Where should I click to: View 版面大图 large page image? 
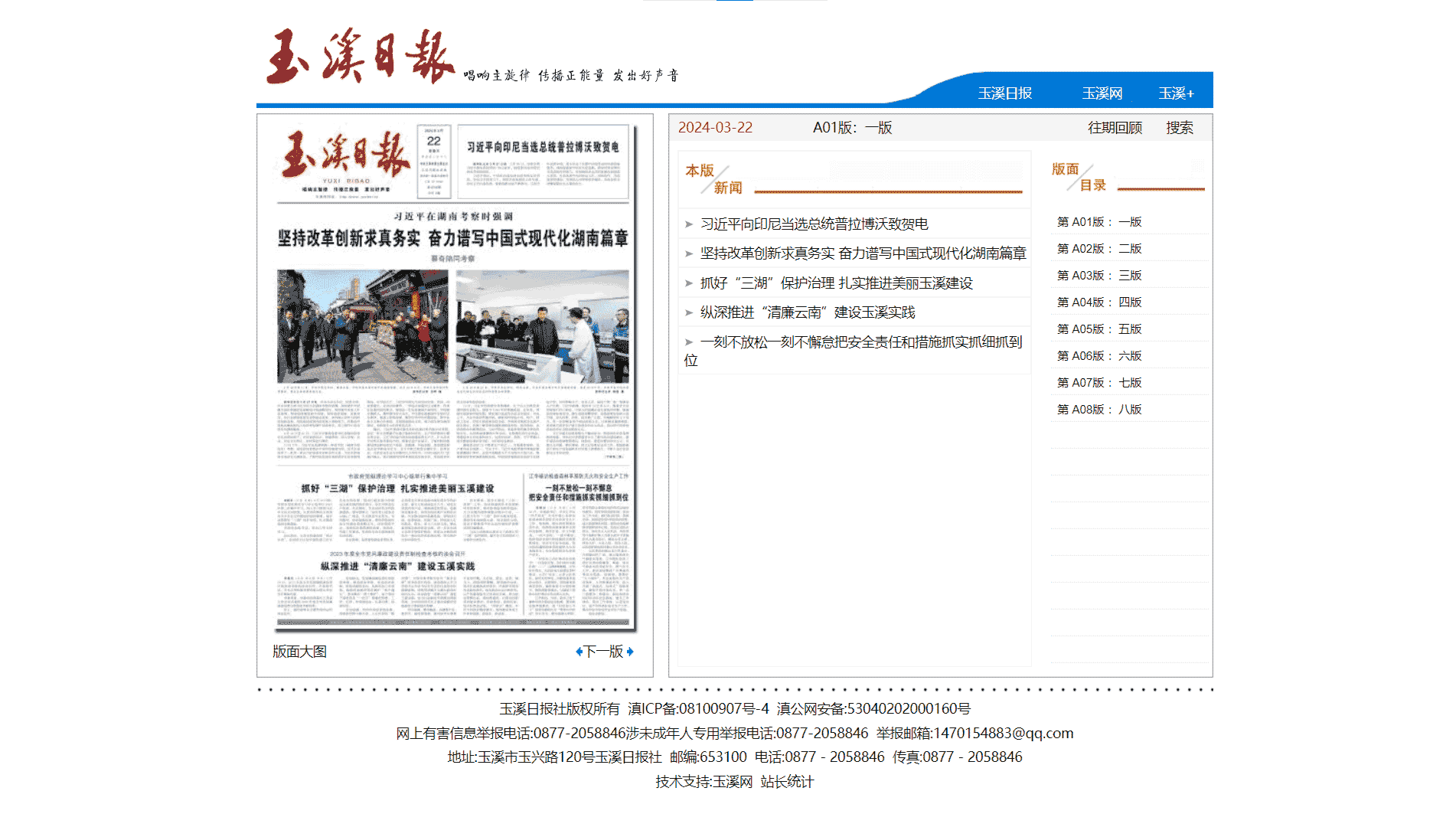[300, 652]
